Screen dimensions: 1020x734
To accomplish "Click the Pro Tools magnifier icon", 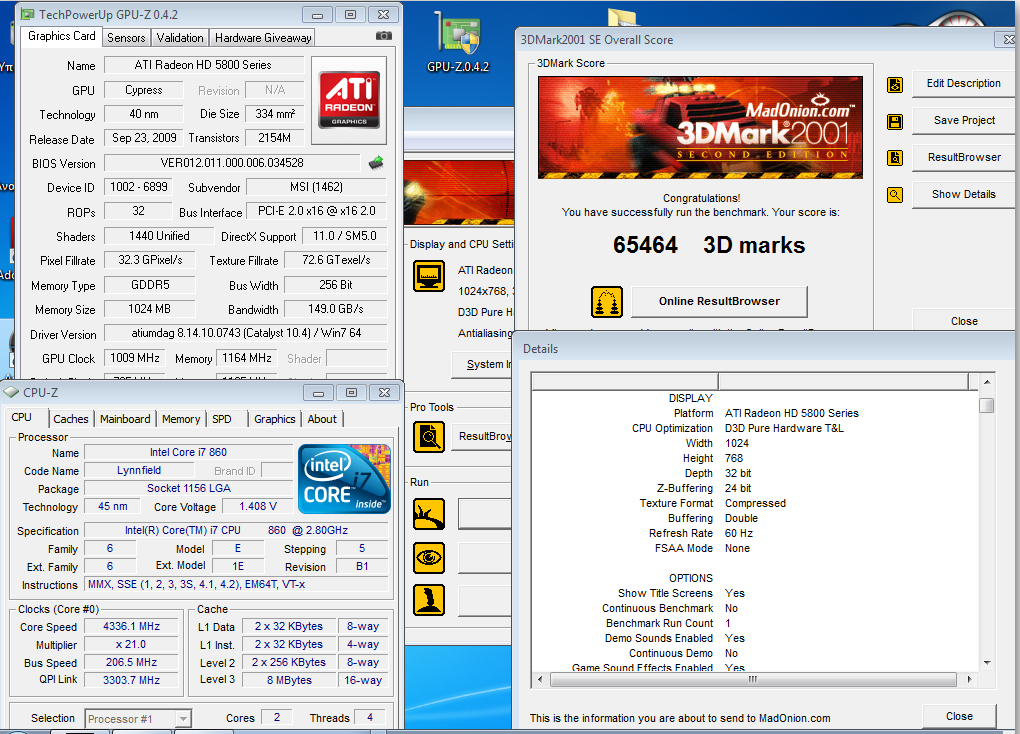I will pos(429,437).
